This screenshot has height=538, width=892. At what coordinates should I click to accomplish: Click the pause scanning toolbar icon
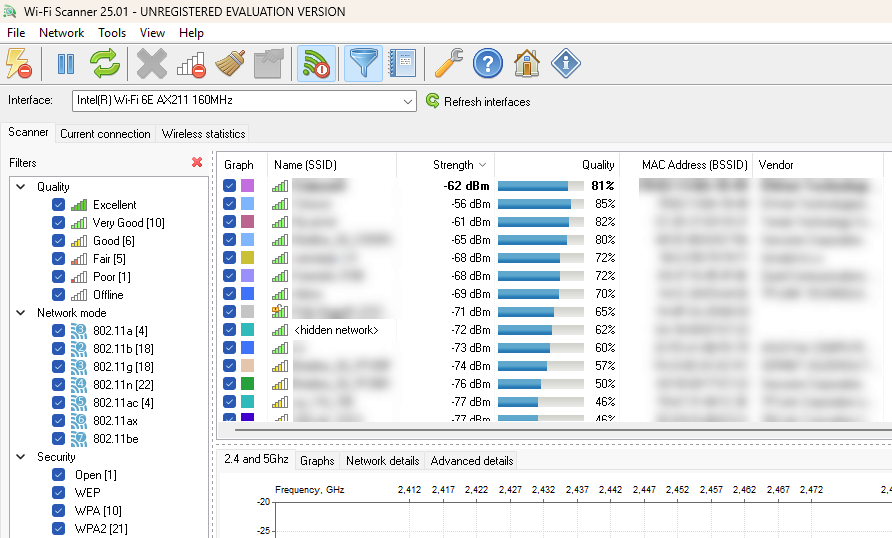click(66, 65)
